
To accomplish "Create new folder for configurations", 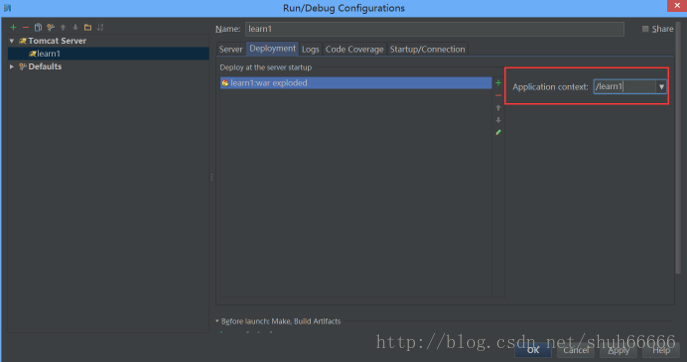I will click(x=88, y=28).
